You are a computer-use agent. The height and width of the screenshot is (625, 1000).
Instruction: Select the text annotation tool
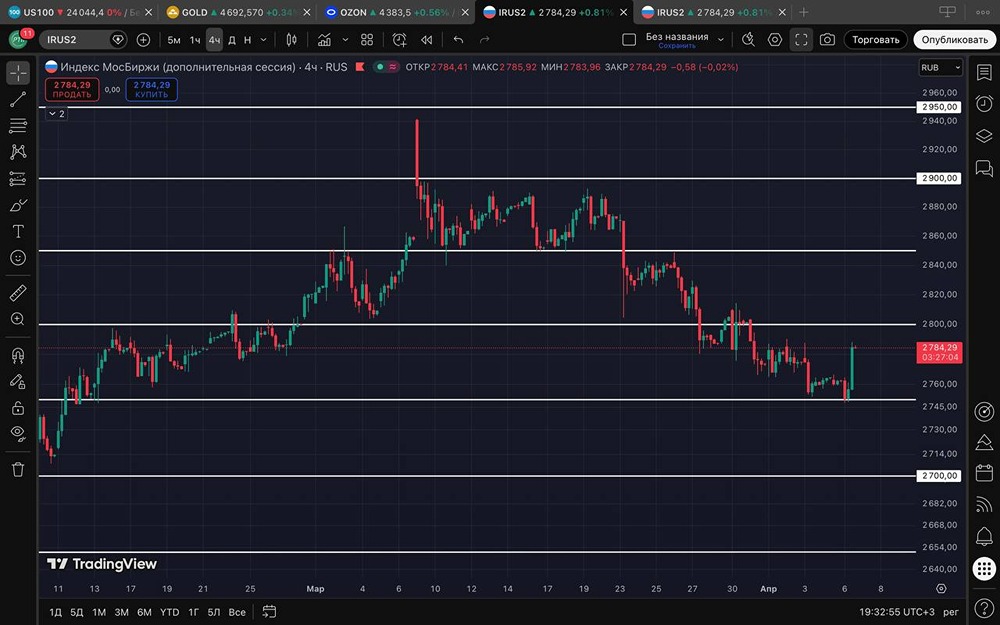click(18, 231)
